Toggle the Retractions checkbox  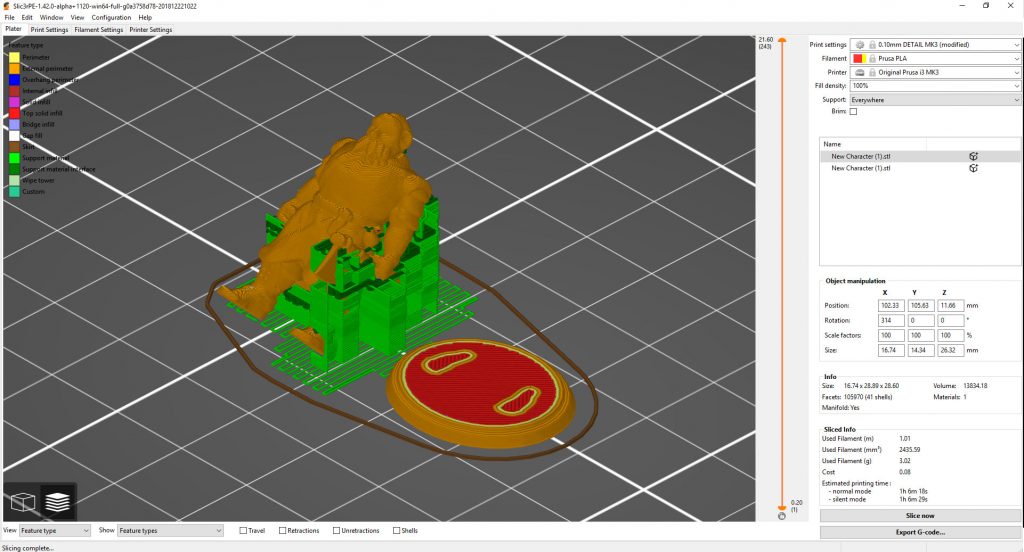coord(282,530)
